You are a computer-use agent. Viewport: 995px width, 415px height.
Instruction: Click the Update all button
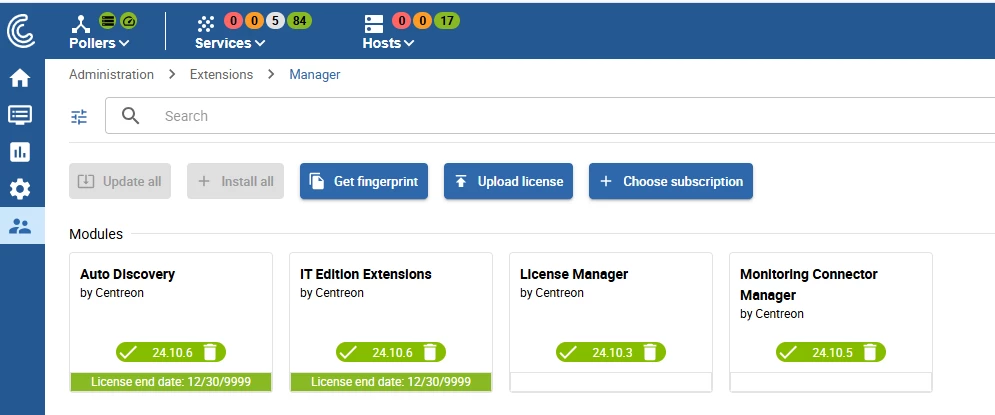click(120, 181)
